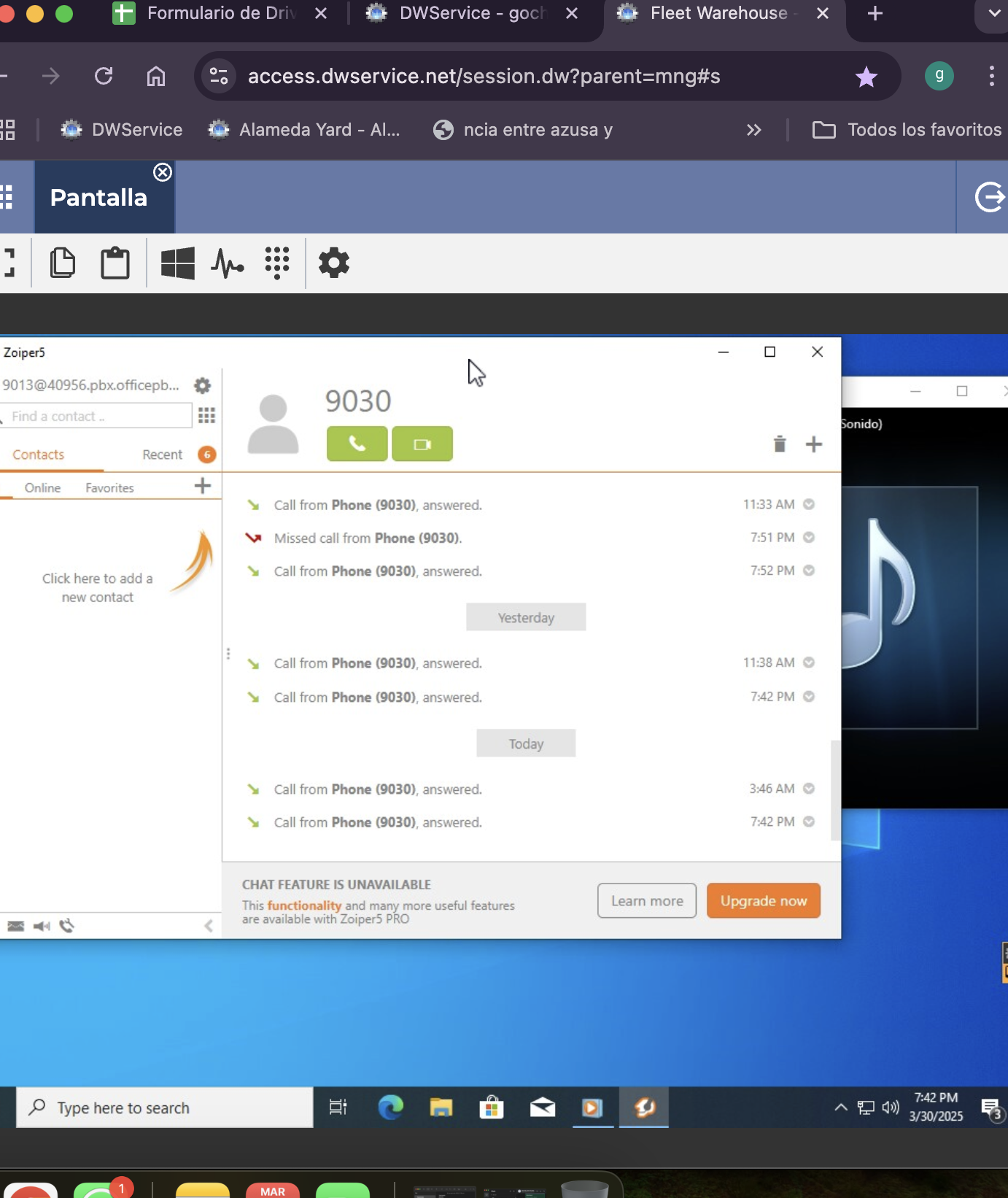
Task: Open DWService screen settings gear
Action: pos(334,263)
